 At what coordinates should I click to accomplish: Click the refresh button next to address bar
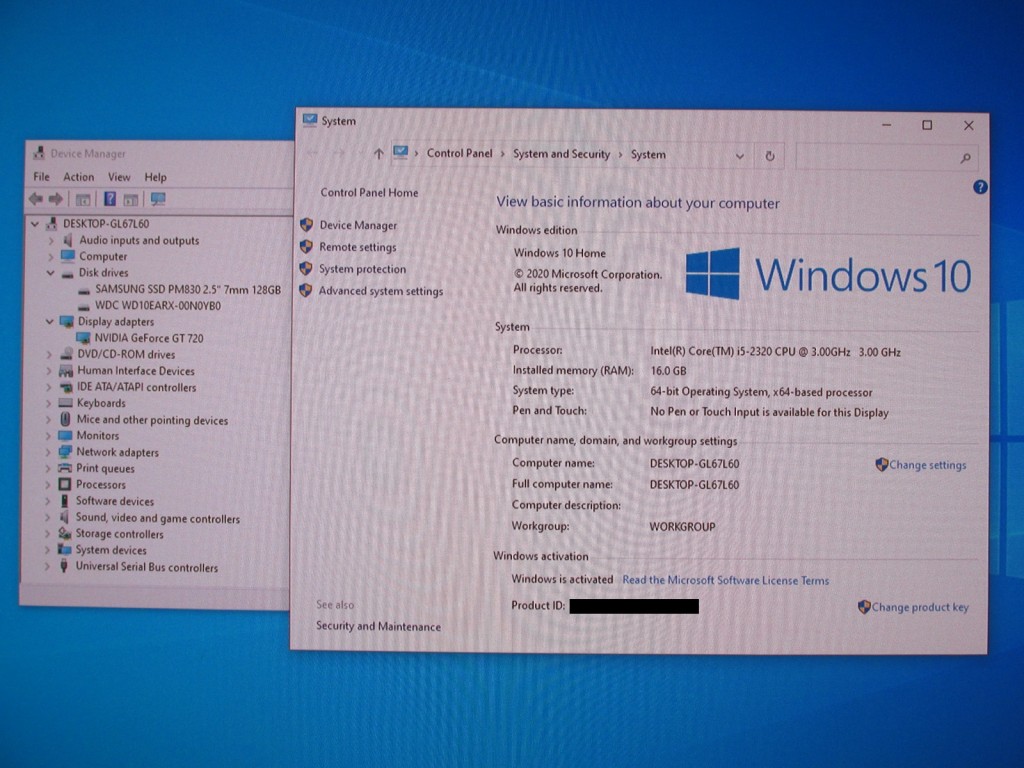click(x=770, y=156)
